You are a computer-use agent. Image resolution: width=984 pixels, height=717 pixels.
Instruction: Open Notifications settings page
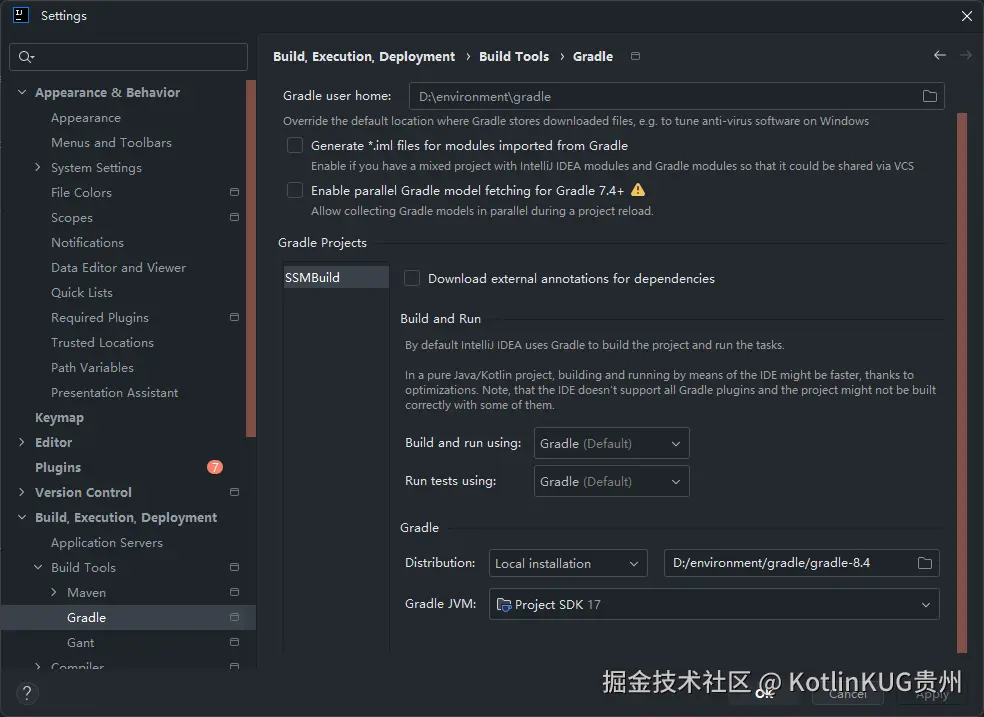pos(87,242)
